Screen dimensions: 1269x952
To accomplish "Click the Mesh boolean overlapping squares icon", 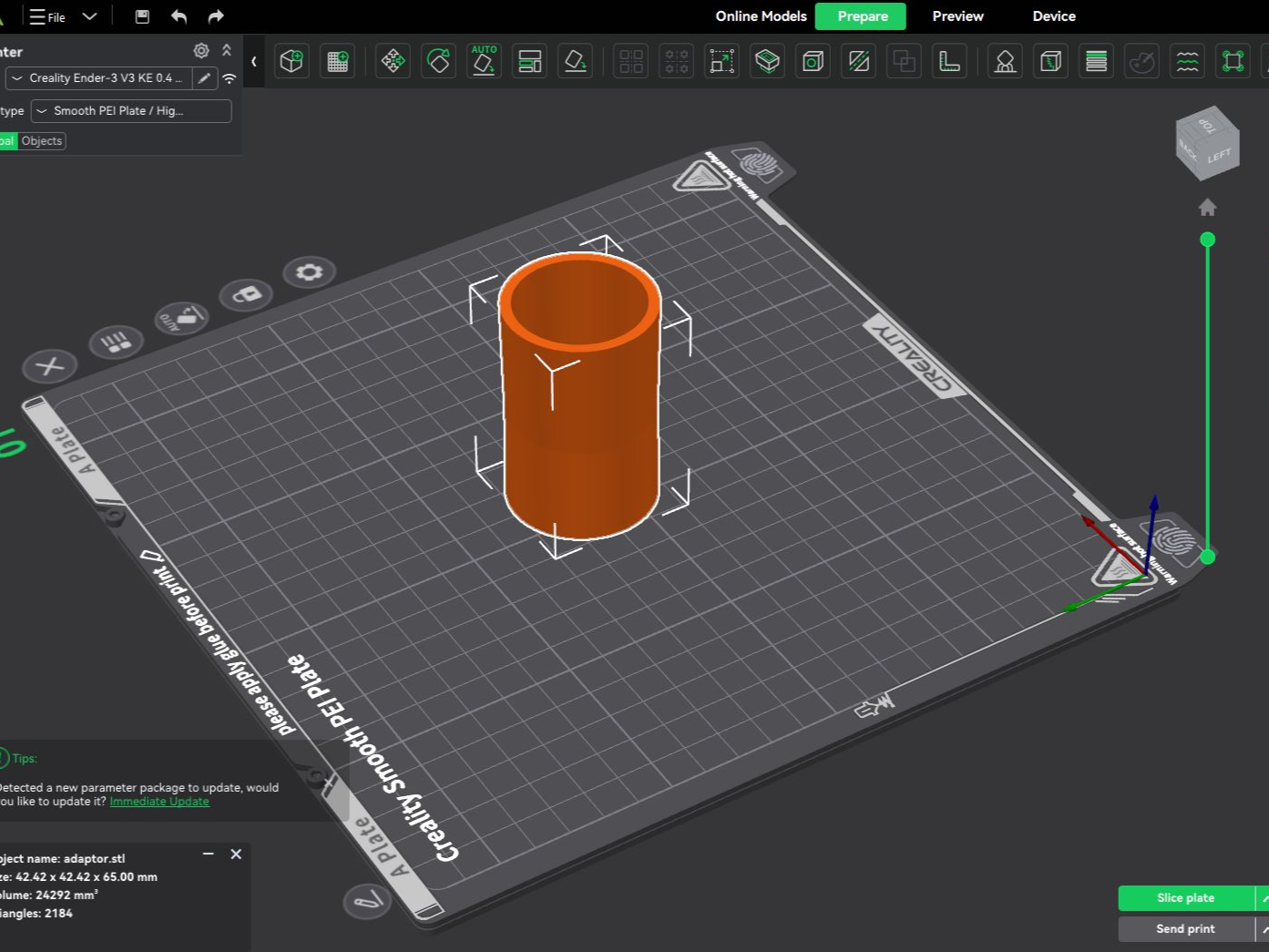I will click(x=904, y=61).
